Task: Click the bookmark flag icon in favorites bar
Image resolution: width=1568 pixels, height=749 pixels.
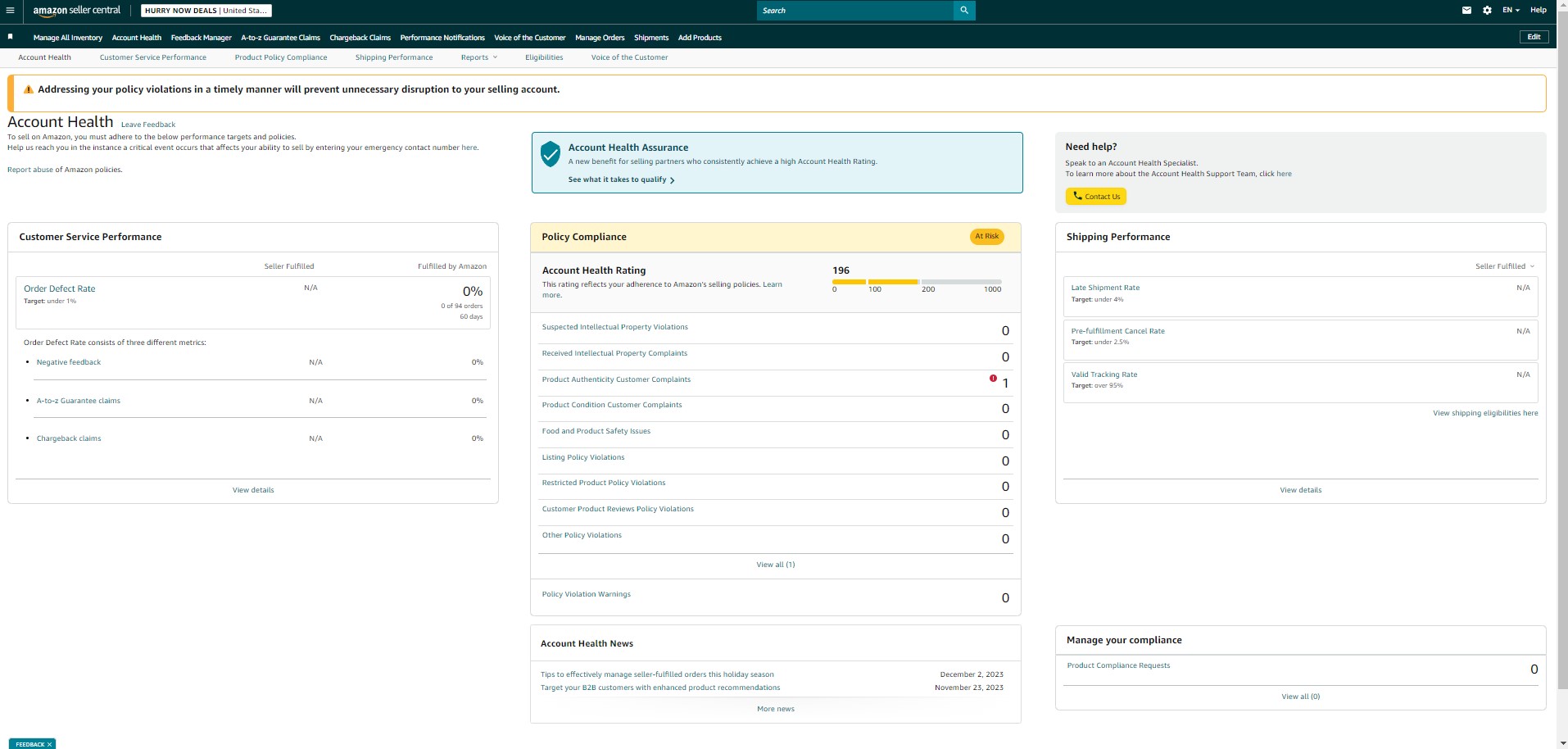Action: click(x=10, y=37)
